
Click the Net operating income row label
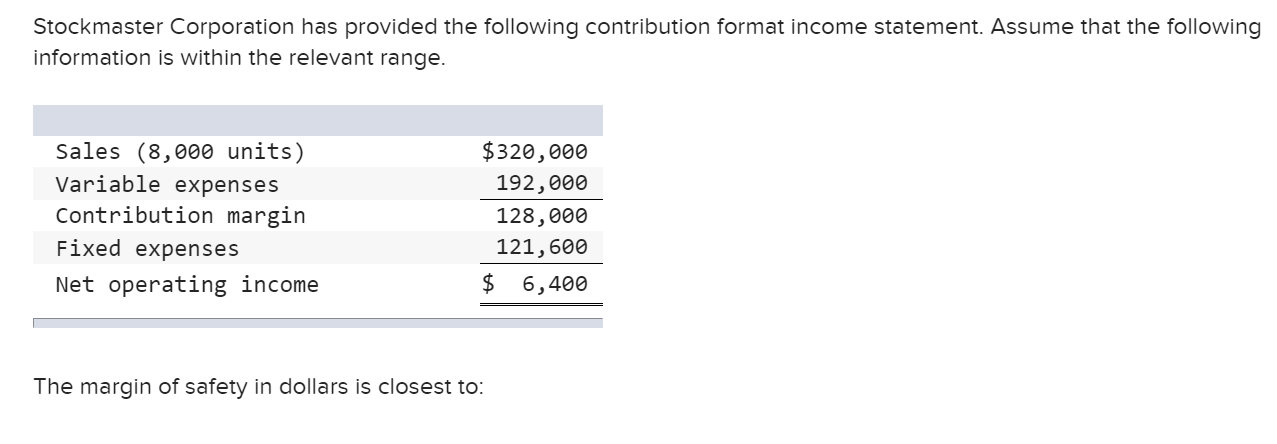click(x=187, y=285)
